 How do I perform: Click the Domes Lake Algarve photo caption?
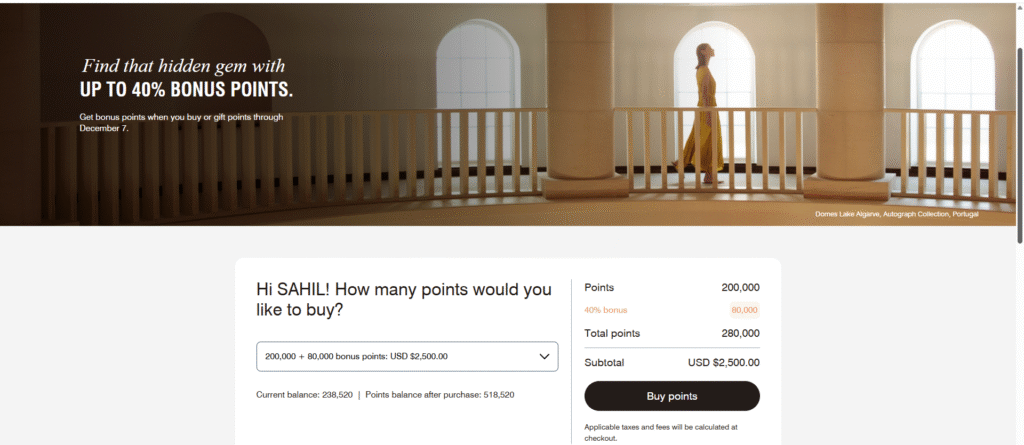click(x=897, y=214)
